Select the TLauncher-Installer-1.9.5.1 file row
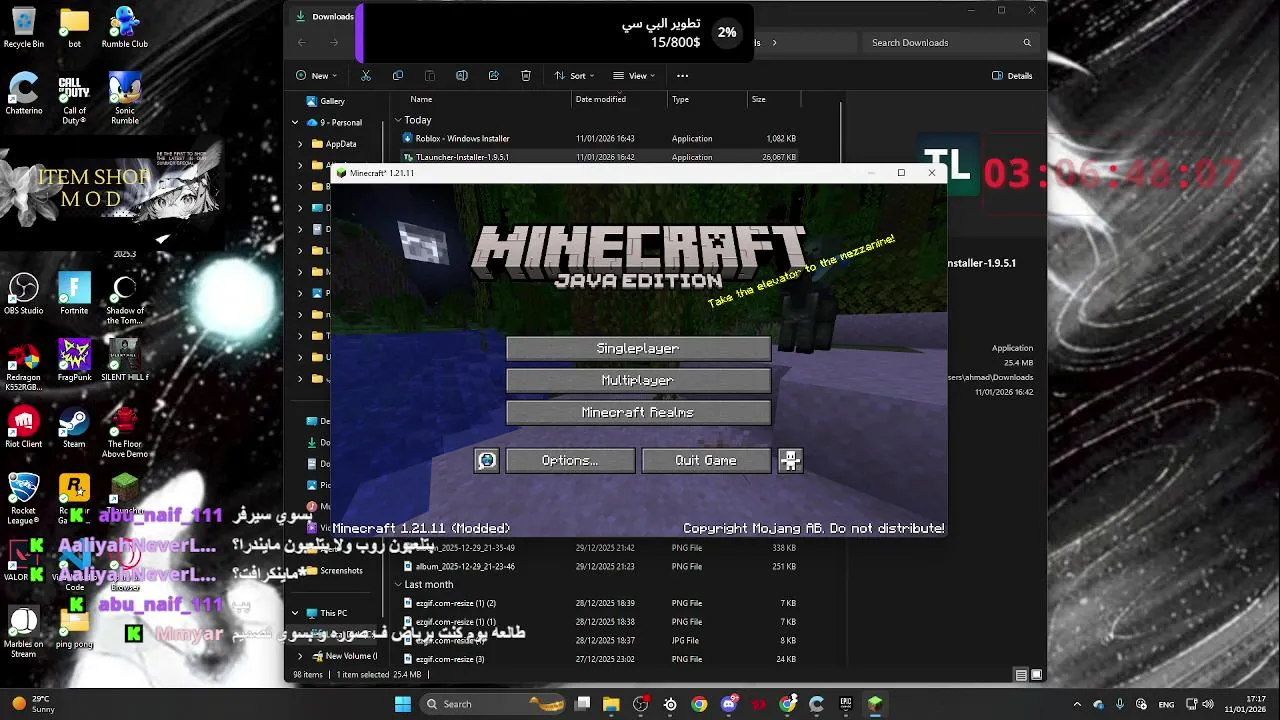Viewport: 1280px width, 720px height. point(600,157)
